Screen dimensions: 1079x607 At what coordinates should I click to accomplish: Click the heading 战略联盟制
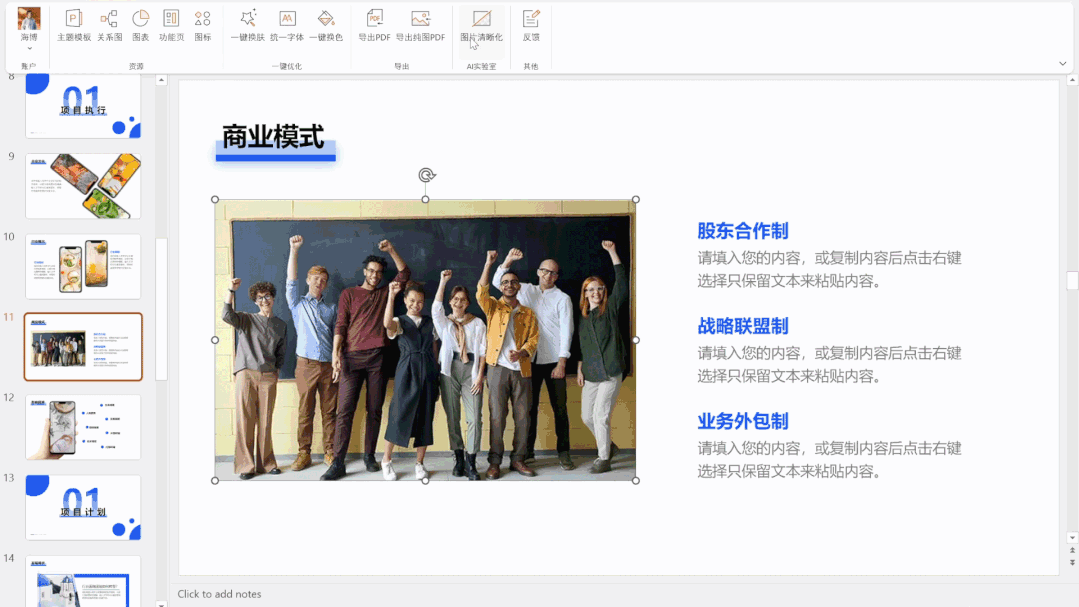743,326
